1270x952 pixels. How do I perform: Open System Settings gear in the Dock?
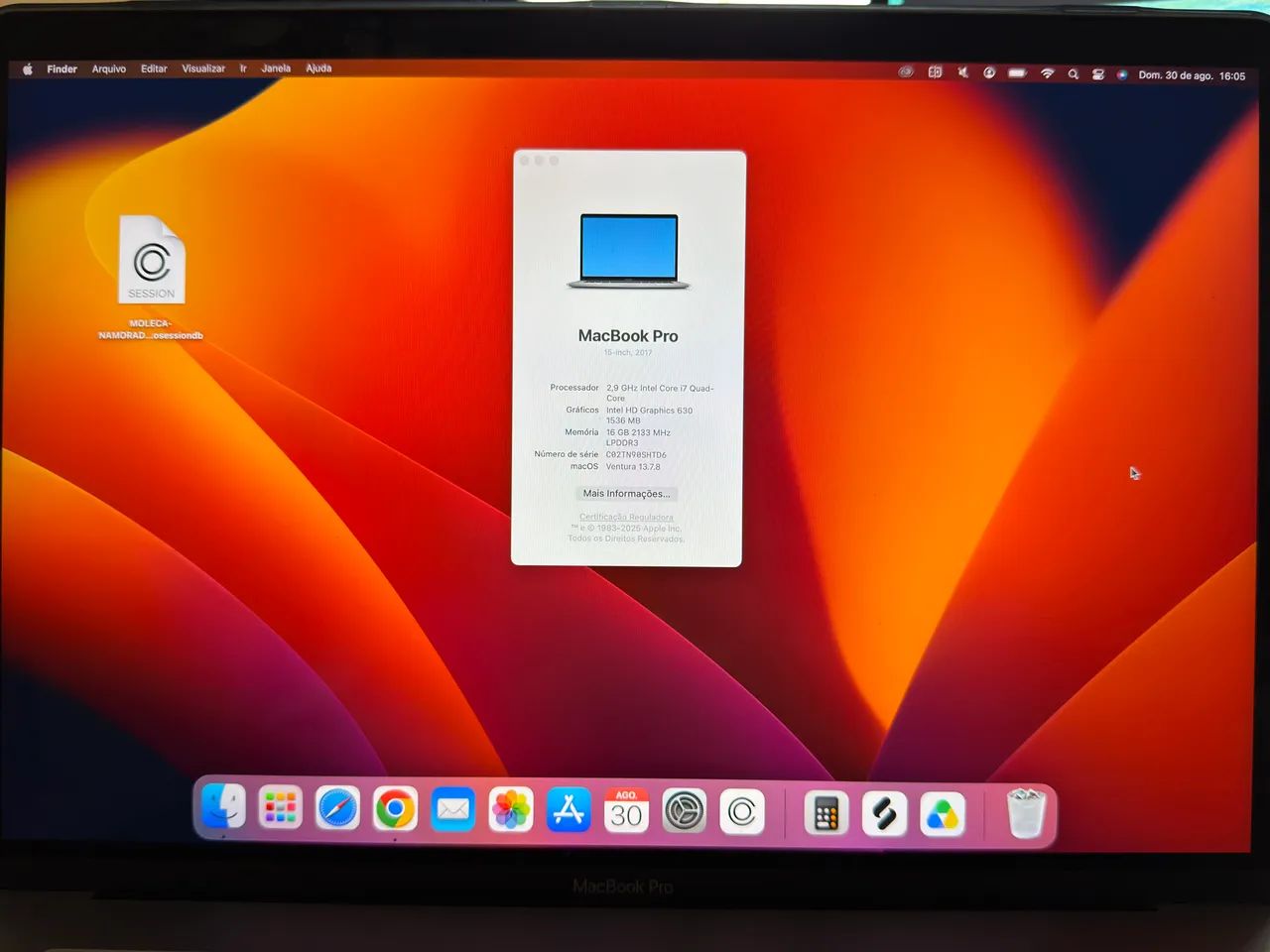(684, 811)
